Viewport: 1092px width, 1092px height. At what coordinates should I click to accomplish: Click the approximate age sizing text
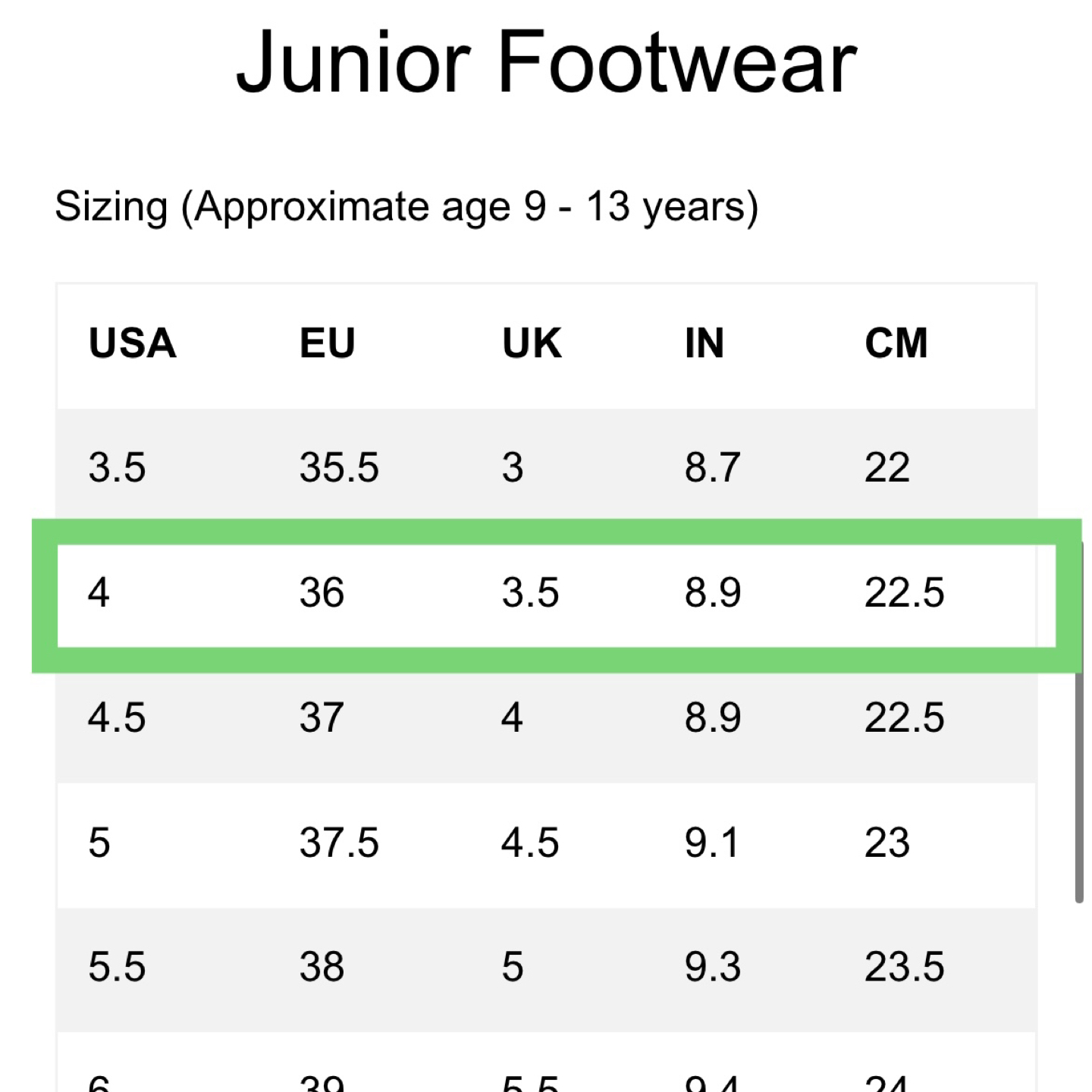click(406, 206)
